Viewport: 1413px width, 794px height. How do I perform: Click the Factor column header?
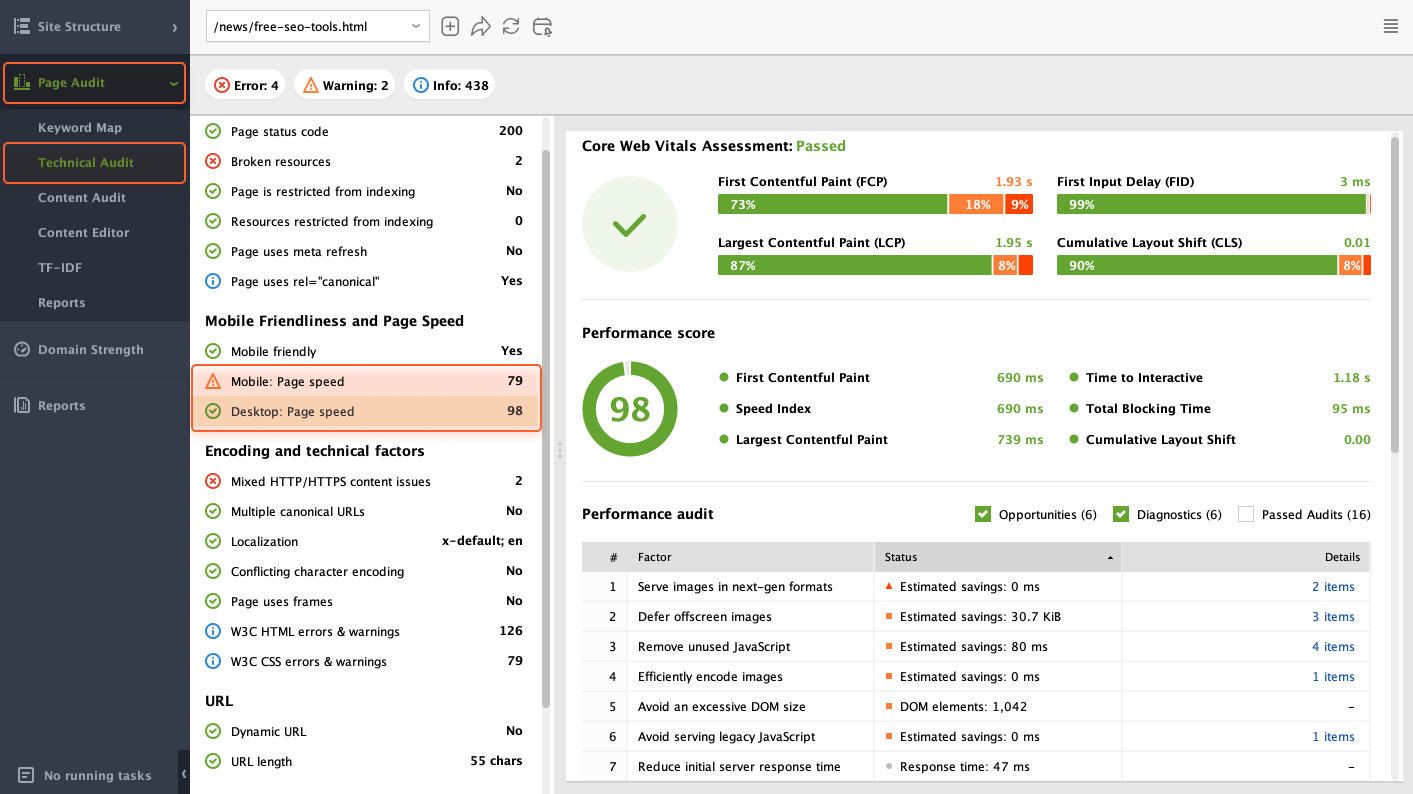coord(750,557)
